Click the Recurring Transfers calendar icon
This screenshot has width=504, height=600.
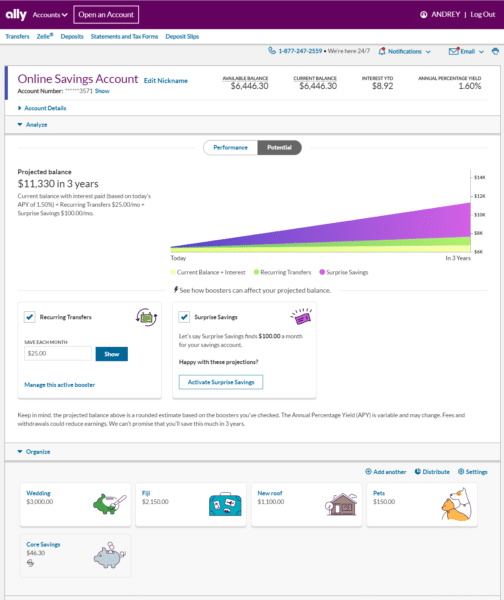pos(147,317)
